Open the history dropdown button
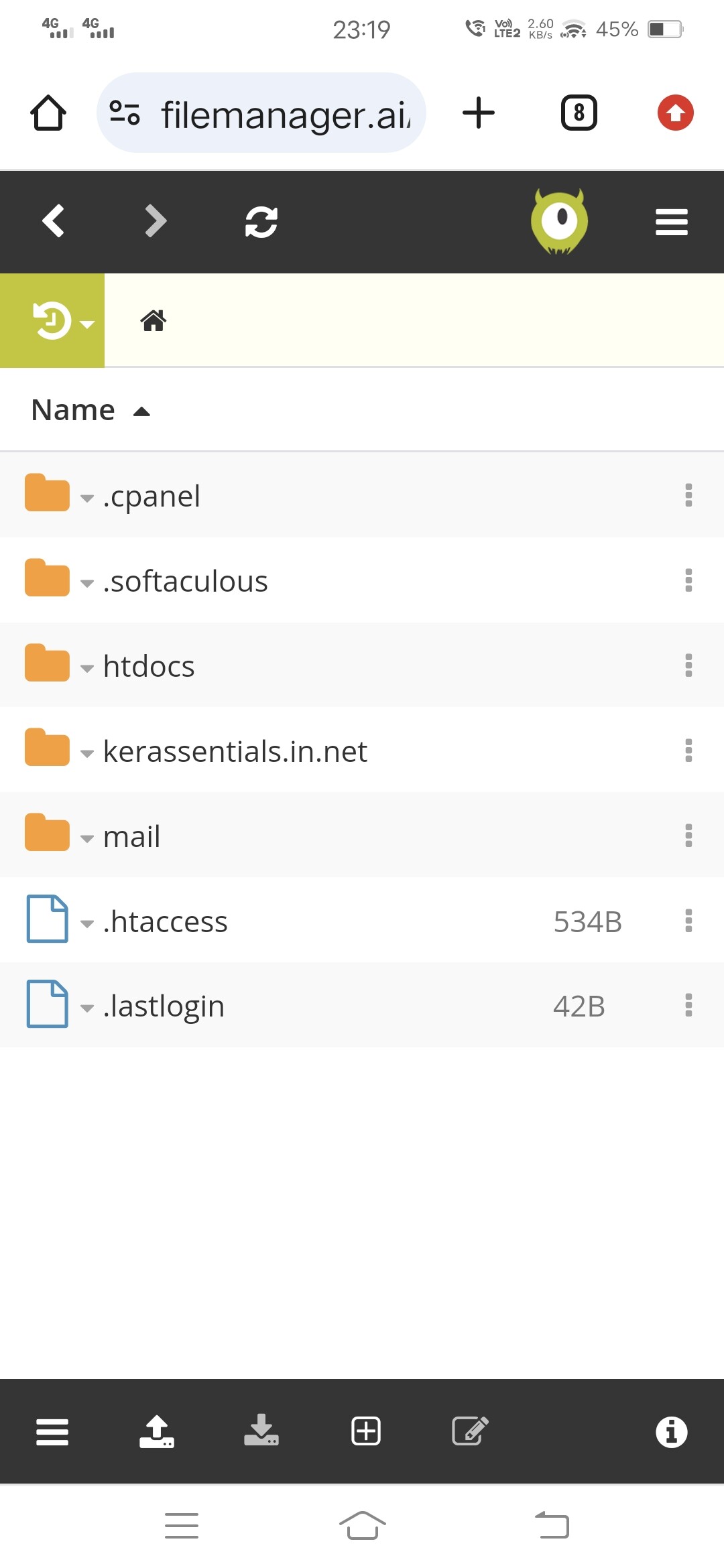 tap(52, 320)
